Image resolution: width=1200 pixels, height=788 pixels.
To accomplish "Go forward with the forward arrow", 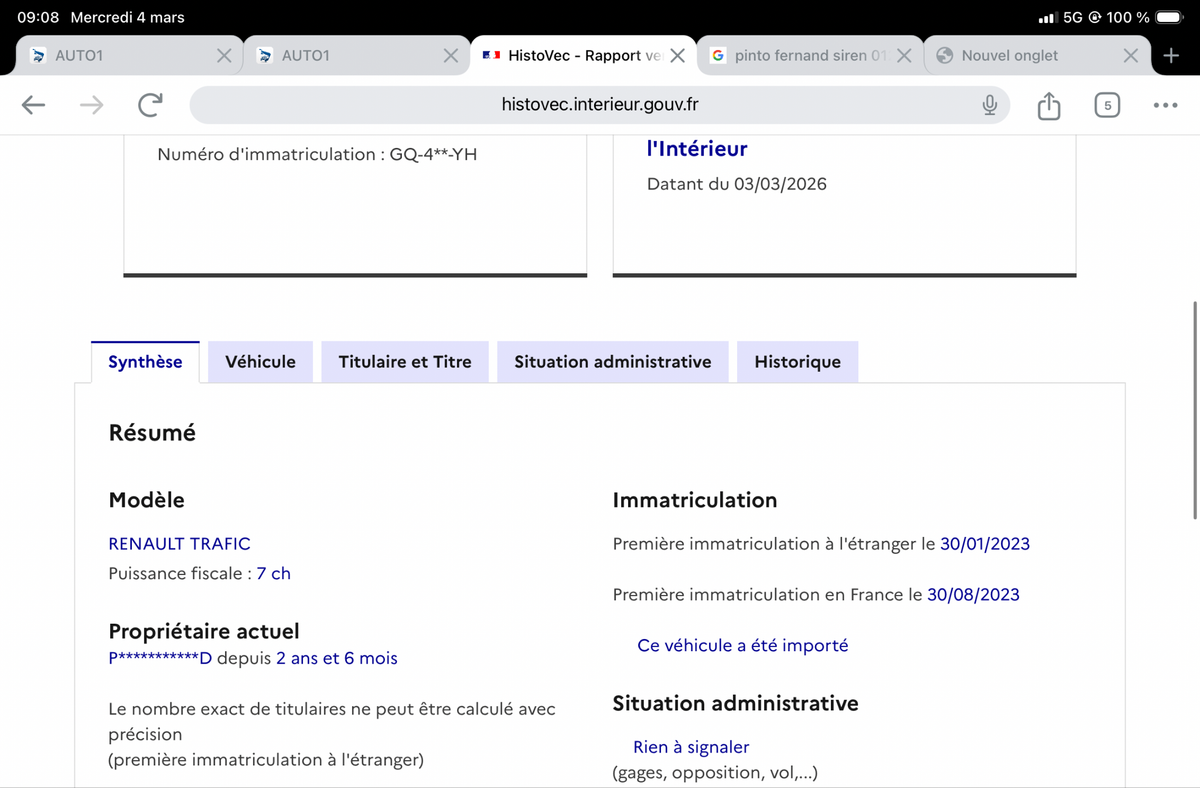I will pos(91,105).
